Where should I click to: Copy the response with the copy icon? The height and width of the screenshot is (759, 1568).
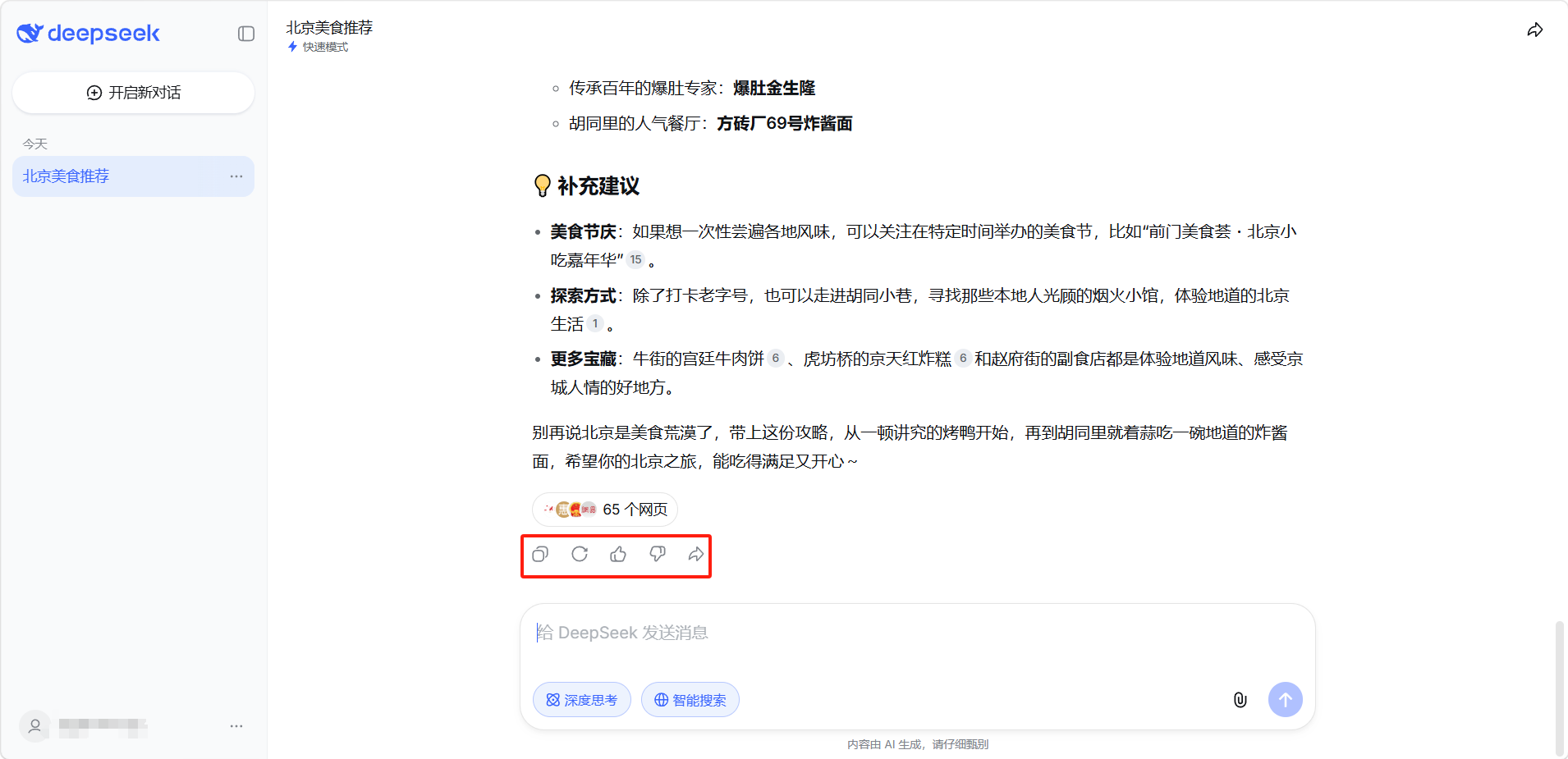pos(540,555)
